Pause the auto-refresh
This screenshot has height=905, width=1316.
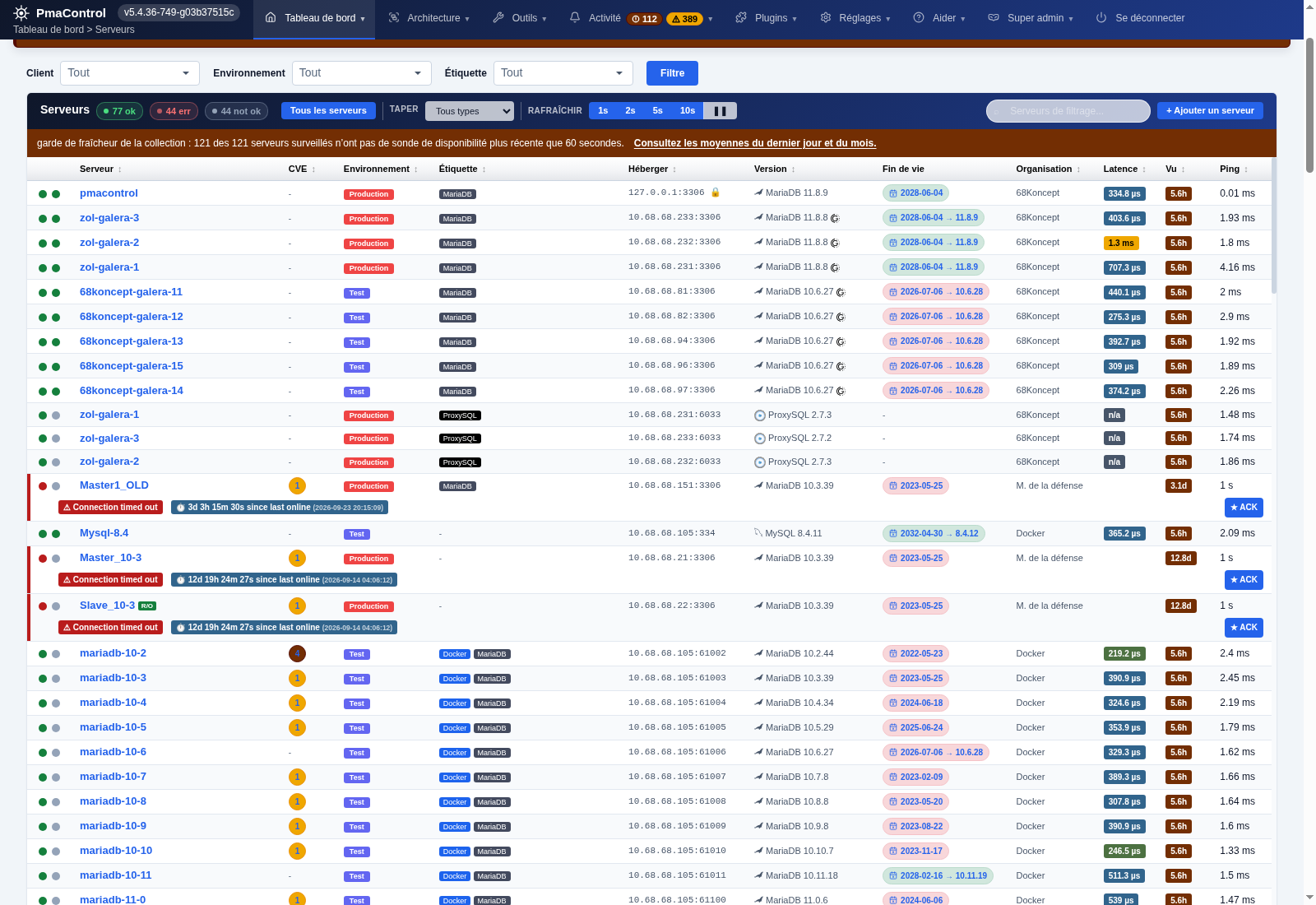721,110
